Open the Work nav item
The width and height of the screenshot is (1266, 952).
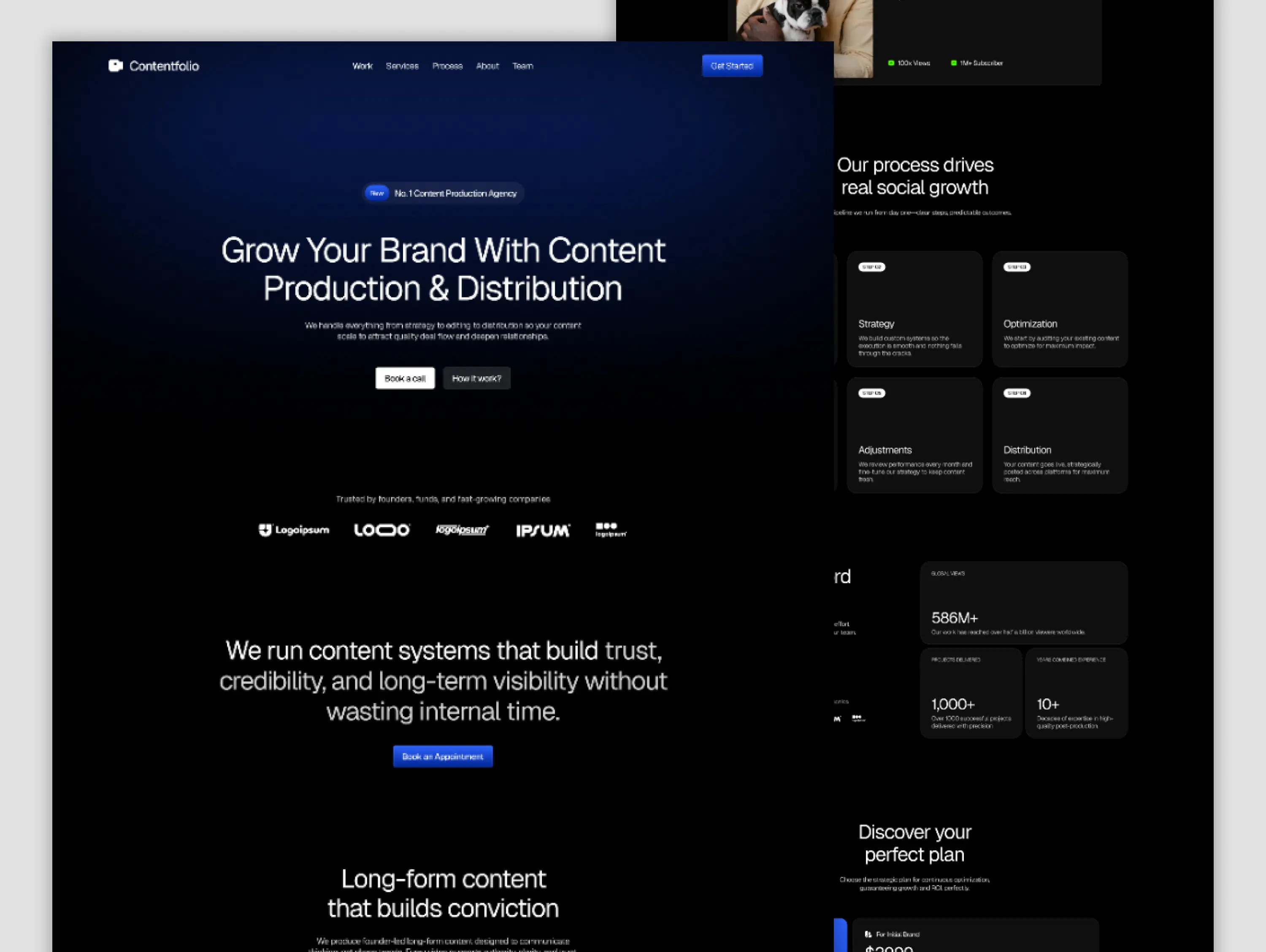point(362,66)
